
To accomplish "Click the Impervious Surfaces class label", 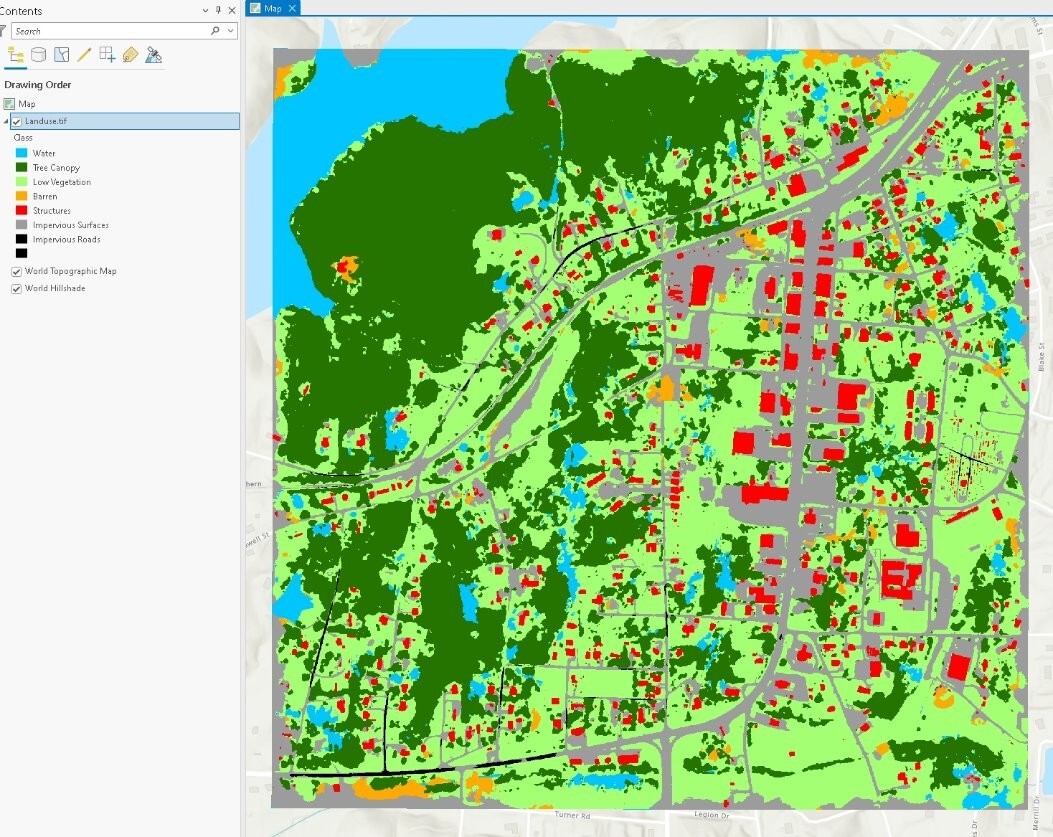I will 71,225.
